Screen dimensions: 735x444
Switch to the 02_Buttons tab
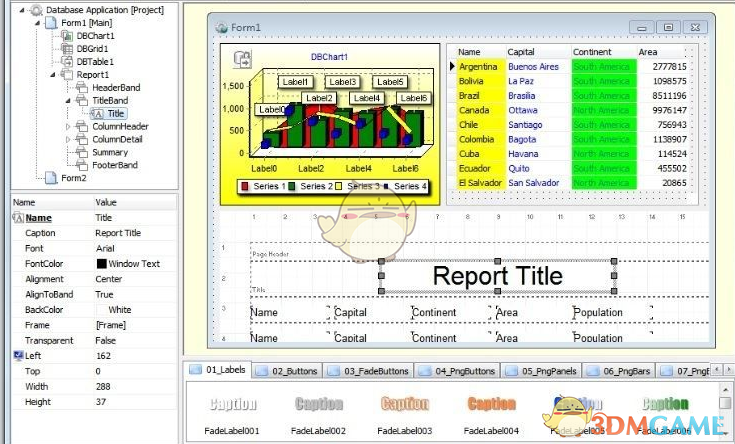[x=288, y=371]
